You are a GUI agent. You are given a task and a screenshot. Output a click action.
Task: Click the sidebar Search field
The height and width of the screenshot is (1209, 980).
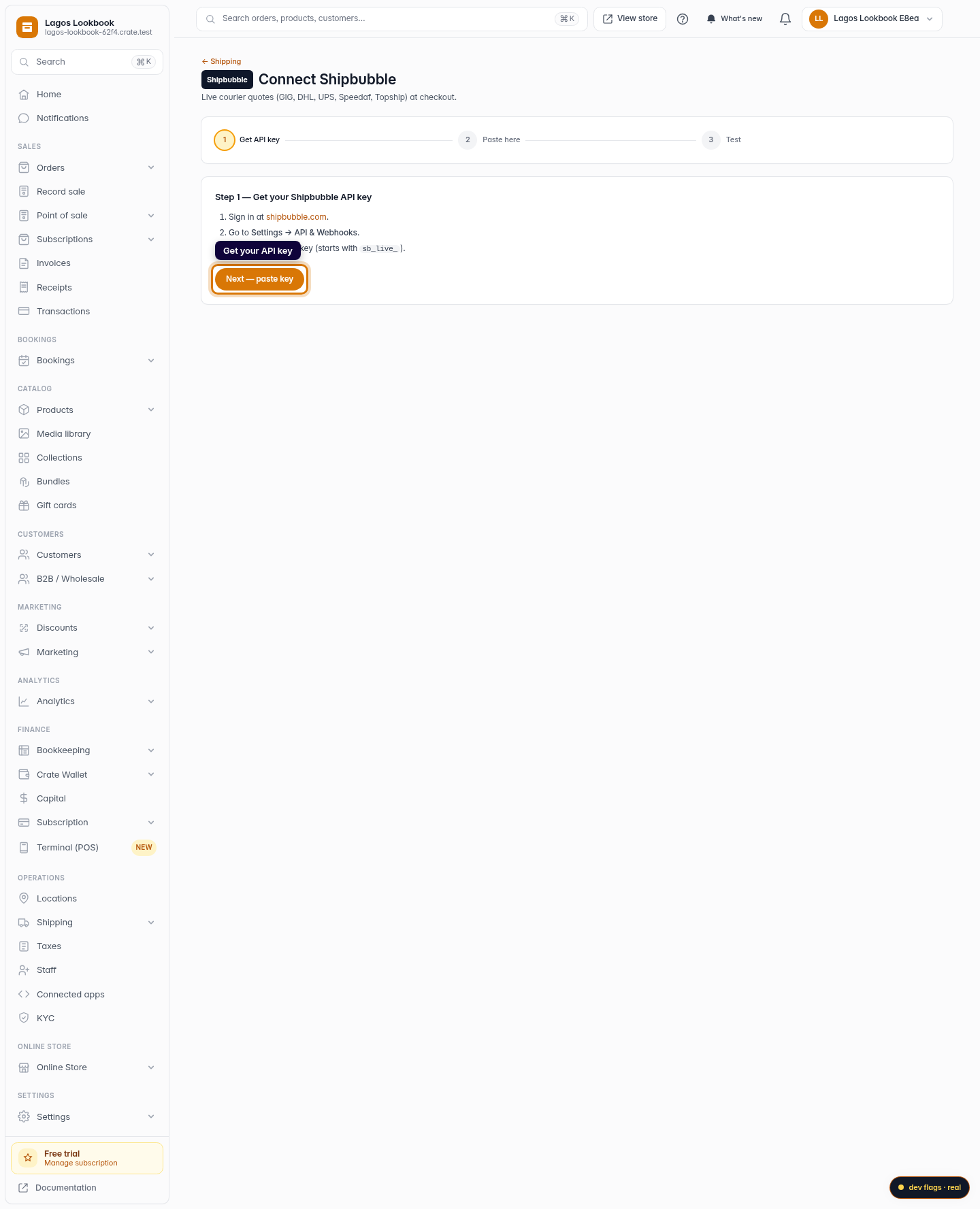(x=87, y=62)
